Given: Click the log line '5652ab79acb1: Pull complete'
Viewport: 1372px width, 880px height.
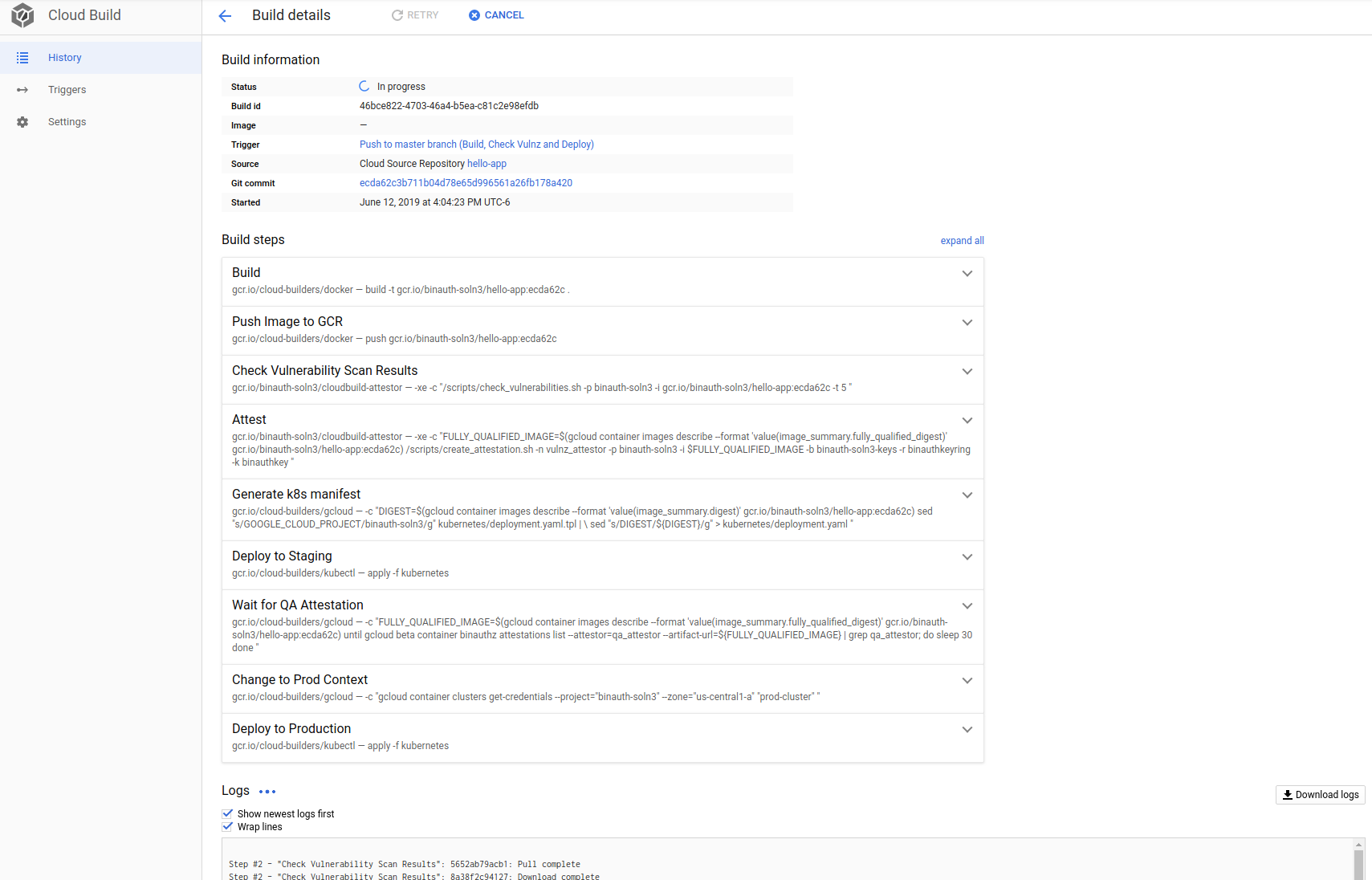Looking at the screenshot, I should (x=405, y=865).
